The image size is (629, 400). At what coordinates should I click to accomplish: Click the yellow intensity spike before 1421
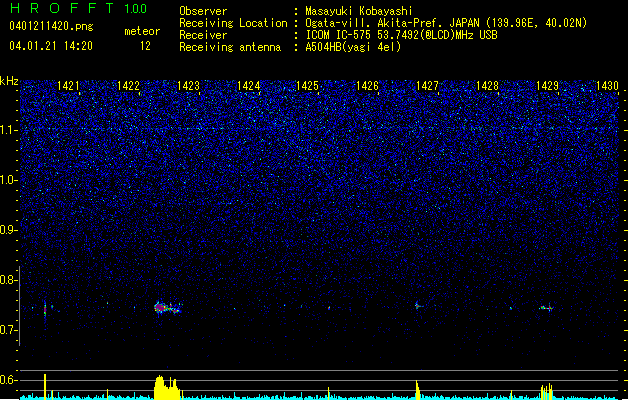point(45,387)
